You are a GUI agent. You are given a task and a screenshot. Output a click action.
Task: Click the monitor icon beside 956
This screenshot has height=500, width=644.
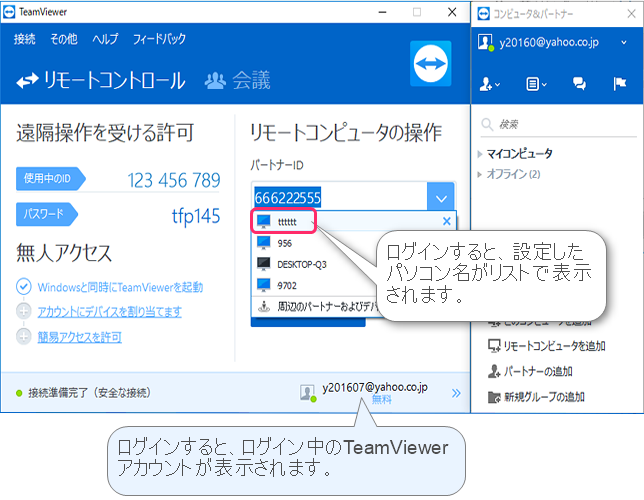tap(264, 243)
